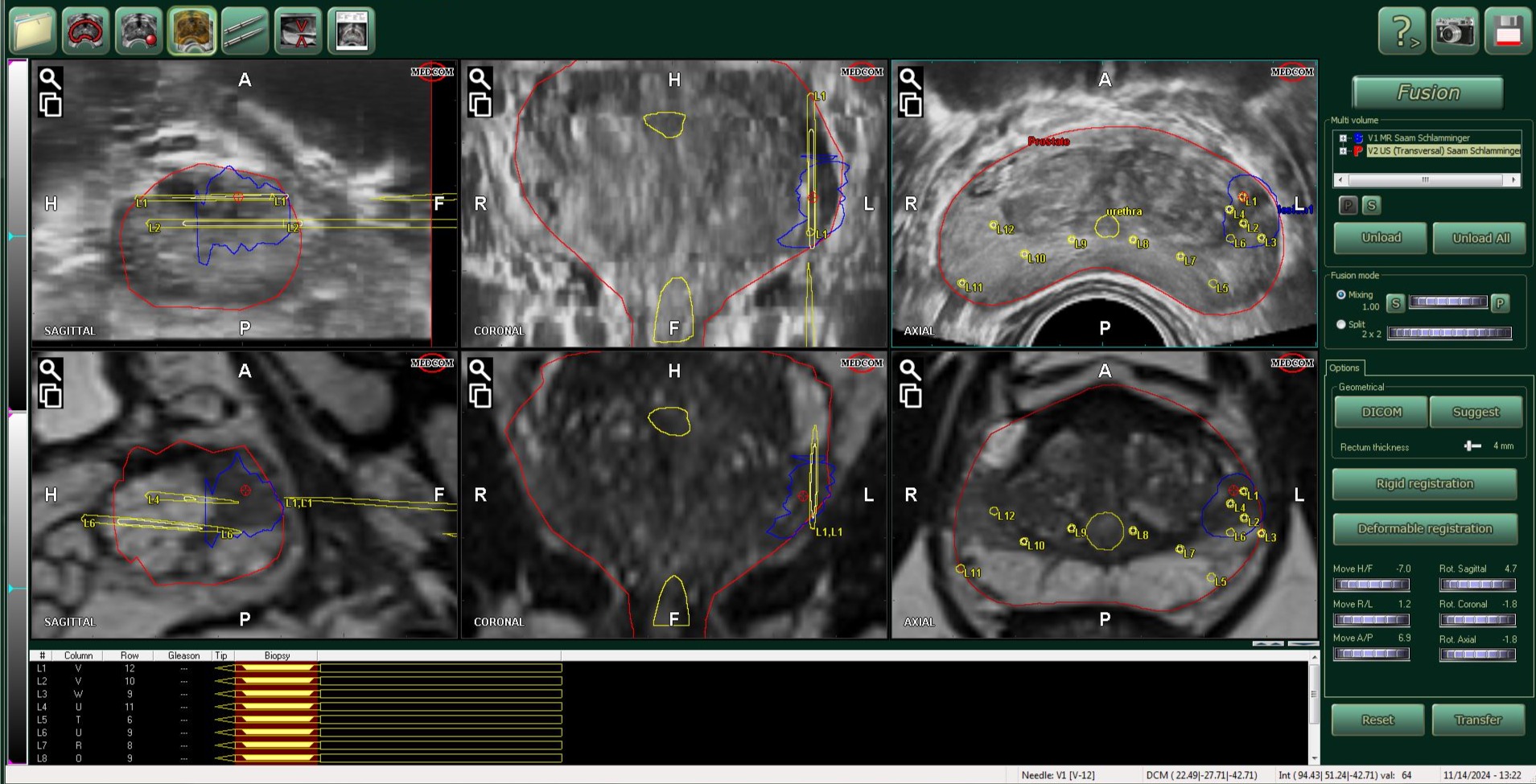Screen dimensions: 1536x784
Task: Open the biopsy needles planning tool
Action: point(245,31)
